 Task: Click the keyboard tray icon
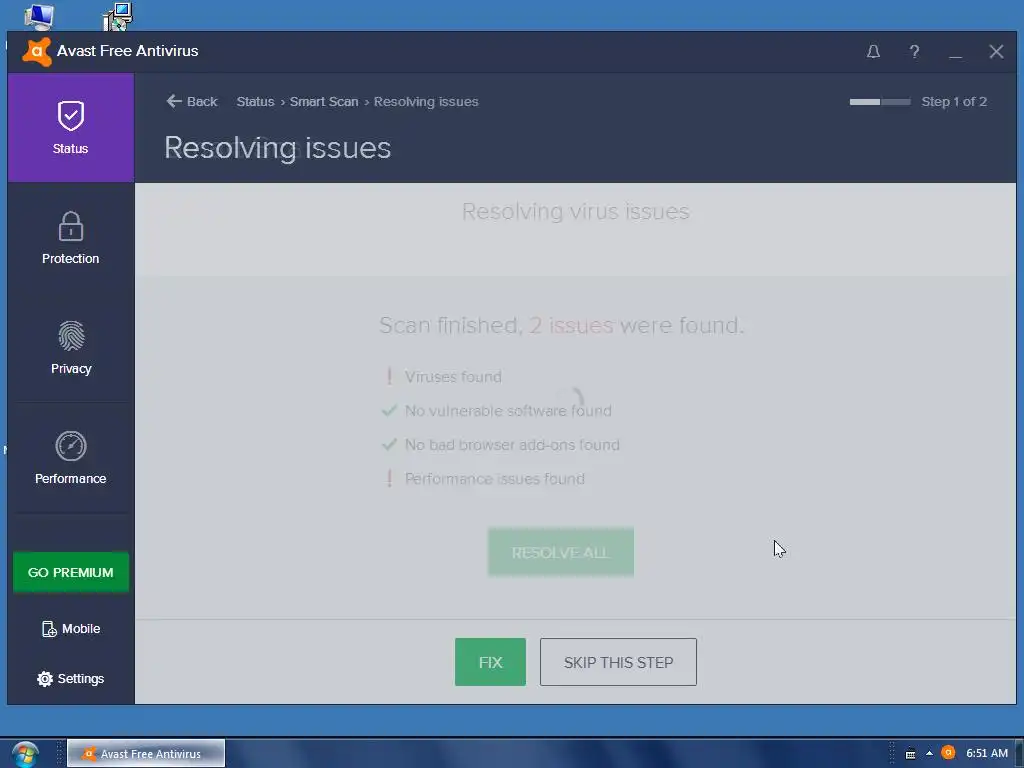coord(910,754)
